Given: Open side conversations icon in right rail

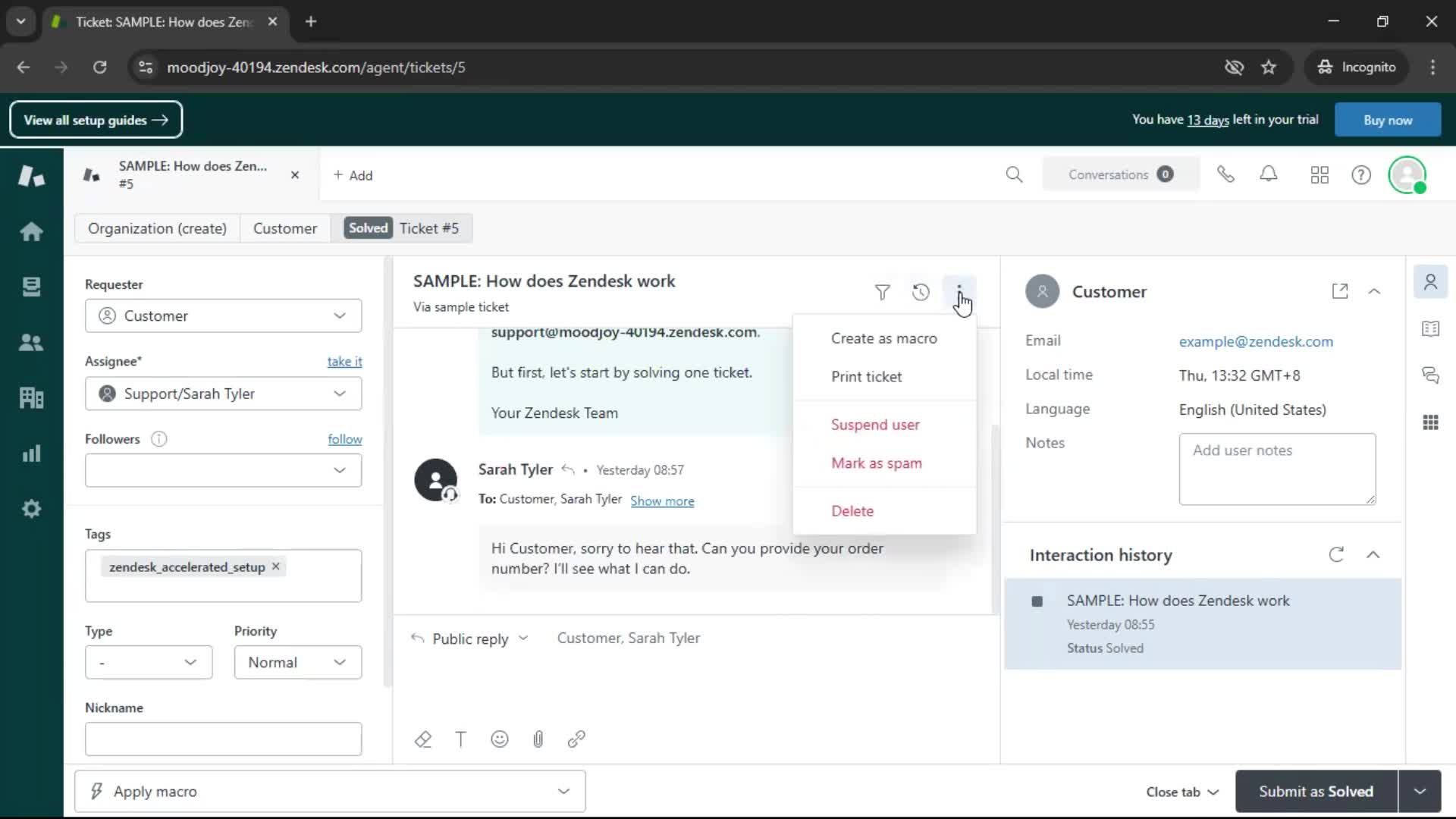Looking at the screenshot, I should (x=1431, y=375).
